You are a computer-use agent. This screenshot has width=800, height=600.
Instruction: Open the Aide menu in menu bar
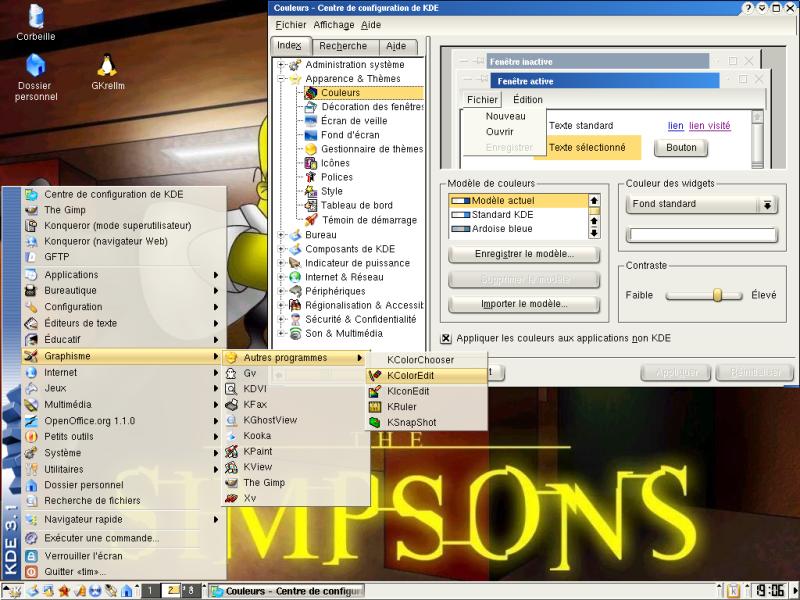point(371,25)
